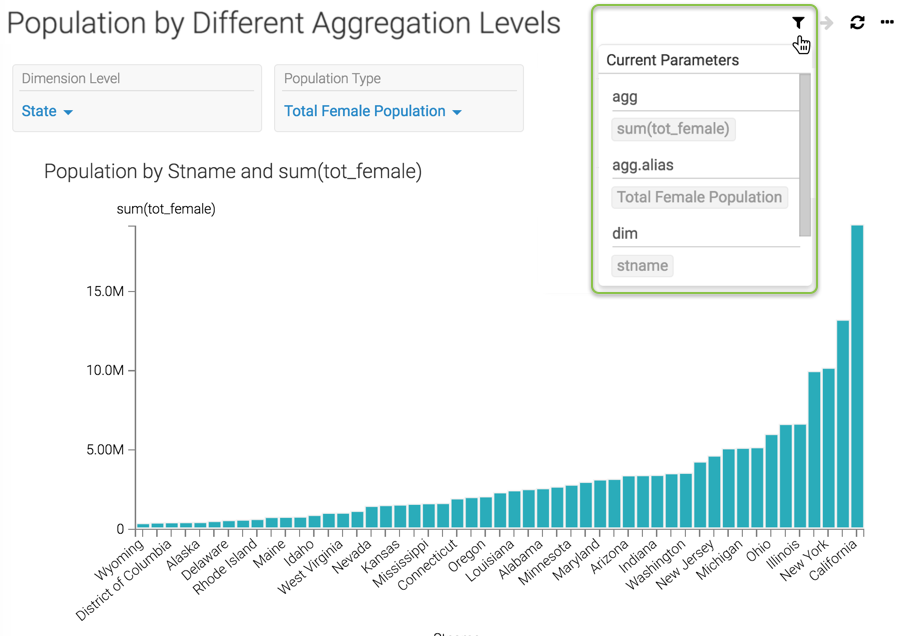This screenshot has height=636, width=905.
Task: Click the Wyoming bar in the chart
Action: click(x=143, y=524)
